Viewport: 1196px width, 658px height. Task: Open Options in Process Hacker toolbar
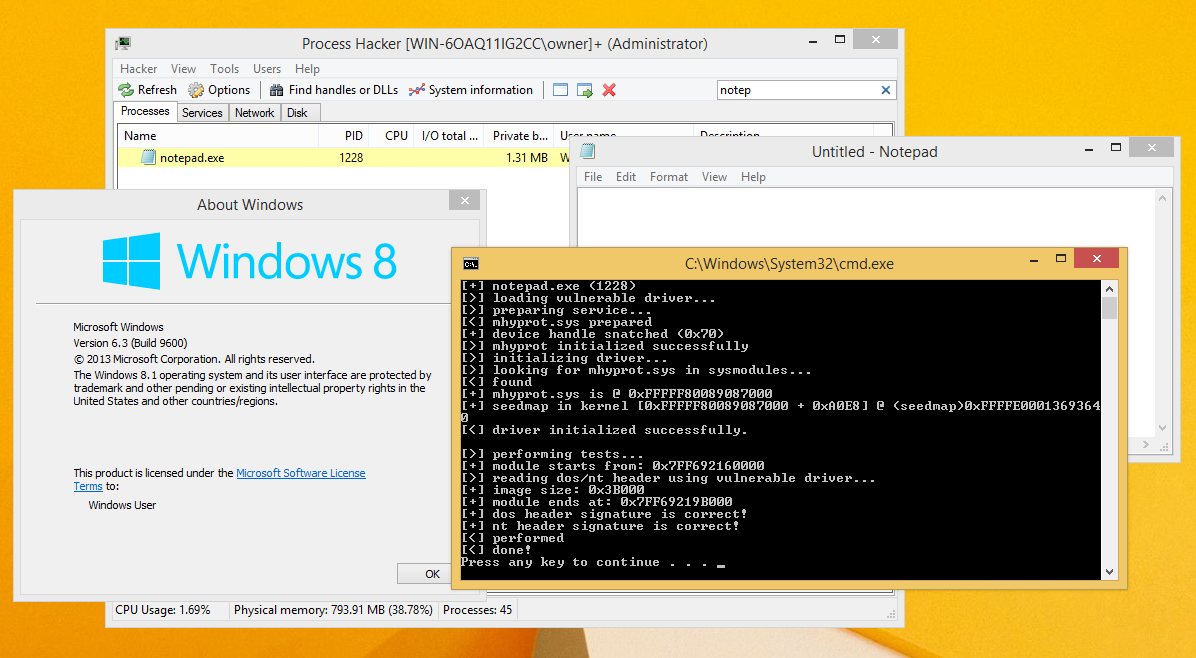click(x=220, y=90)
